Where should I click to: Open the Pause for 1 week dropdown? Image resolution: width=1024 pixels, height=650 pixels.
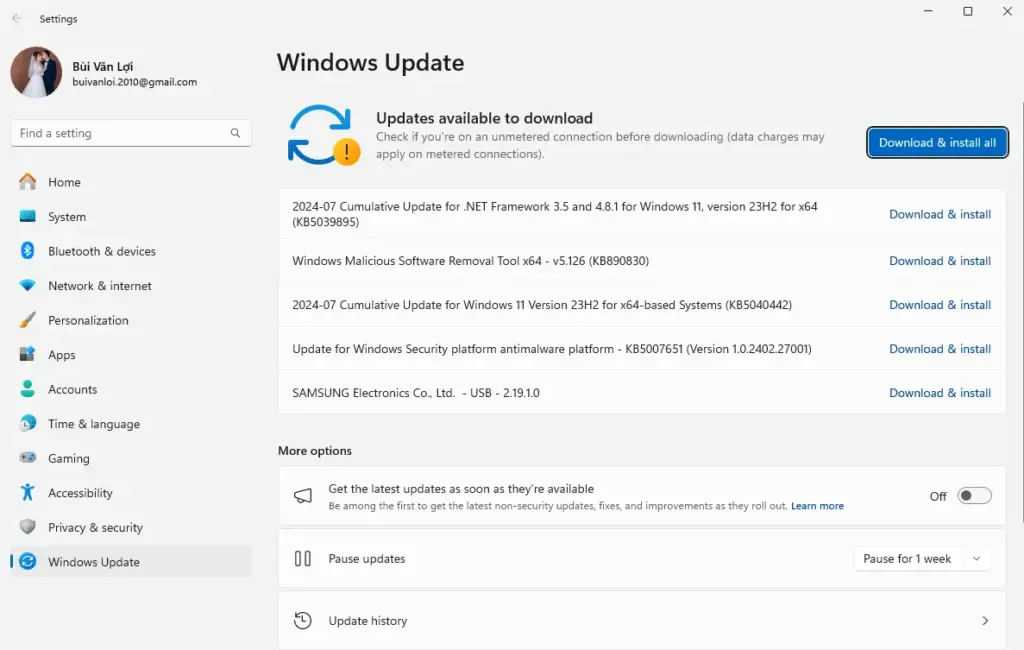click(x=920, y=559)
